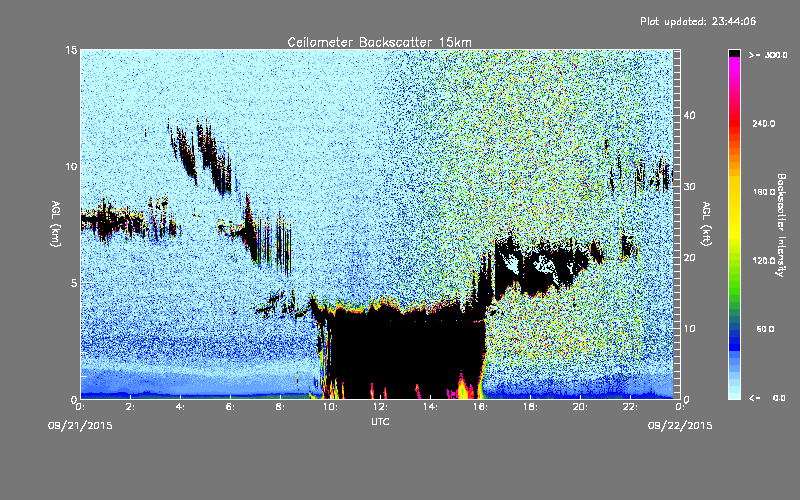
Task: Click the "Ceilometer Backscatter 15km" plot title
Action: pyautogui.click(x=379, y=42)
